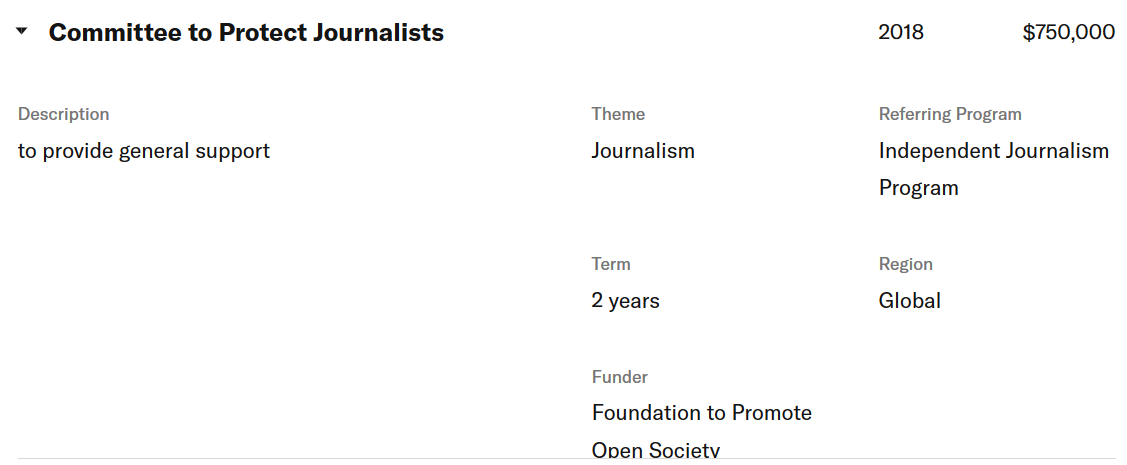1127x465 pixels.
Task: Click the Term label
Action: pos(611,264)
